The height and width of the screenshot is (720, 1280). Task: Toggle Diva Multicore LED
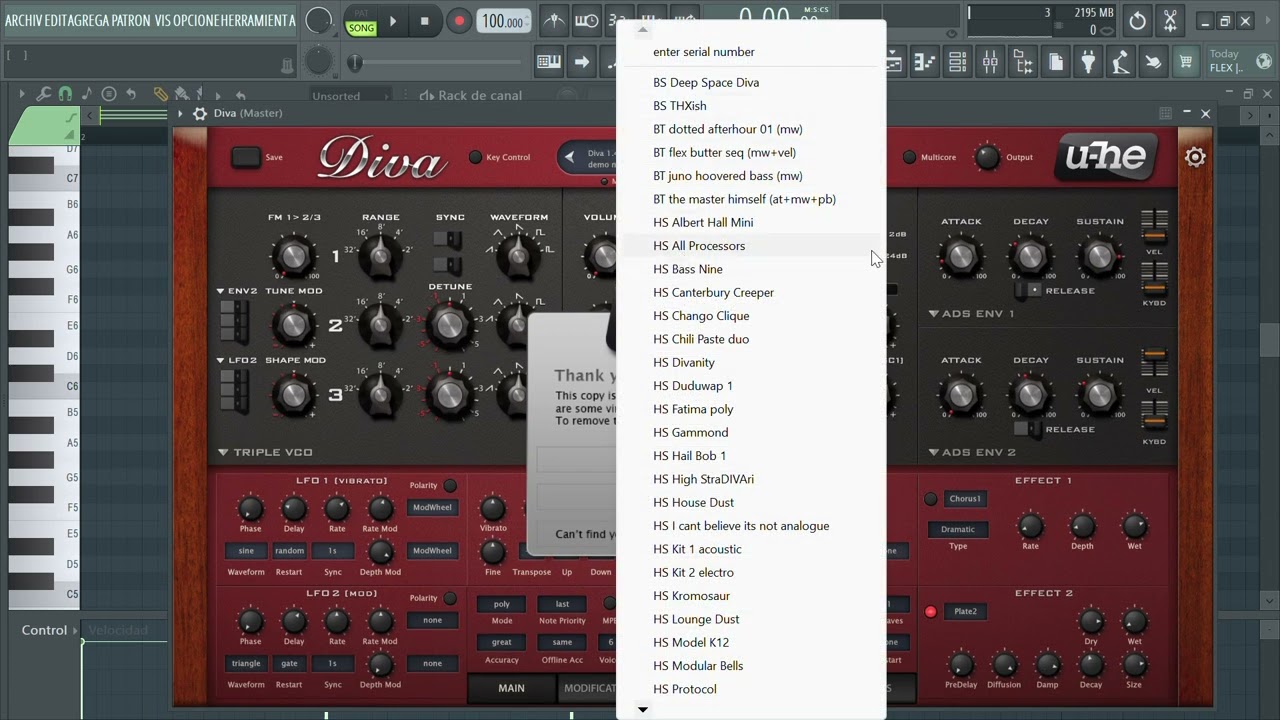(x=909, y=157)
